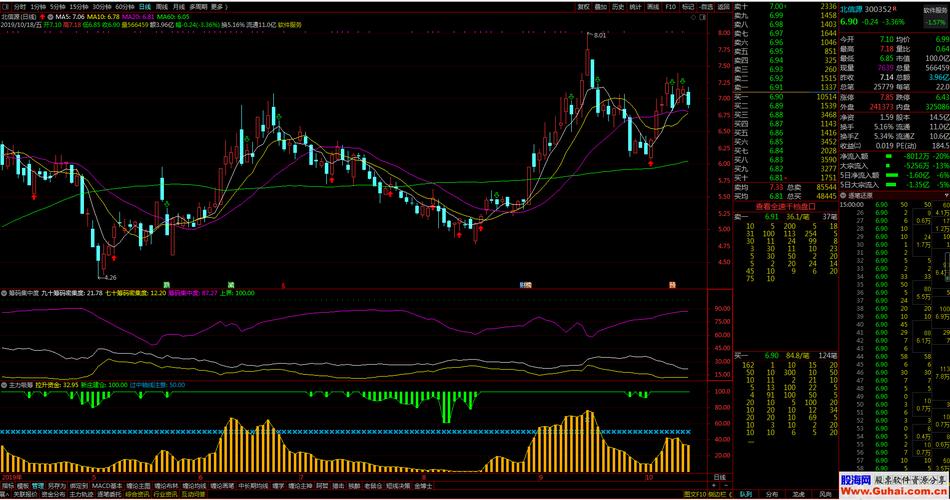Open the 行业资讯 bottom tab

point(165,494)
